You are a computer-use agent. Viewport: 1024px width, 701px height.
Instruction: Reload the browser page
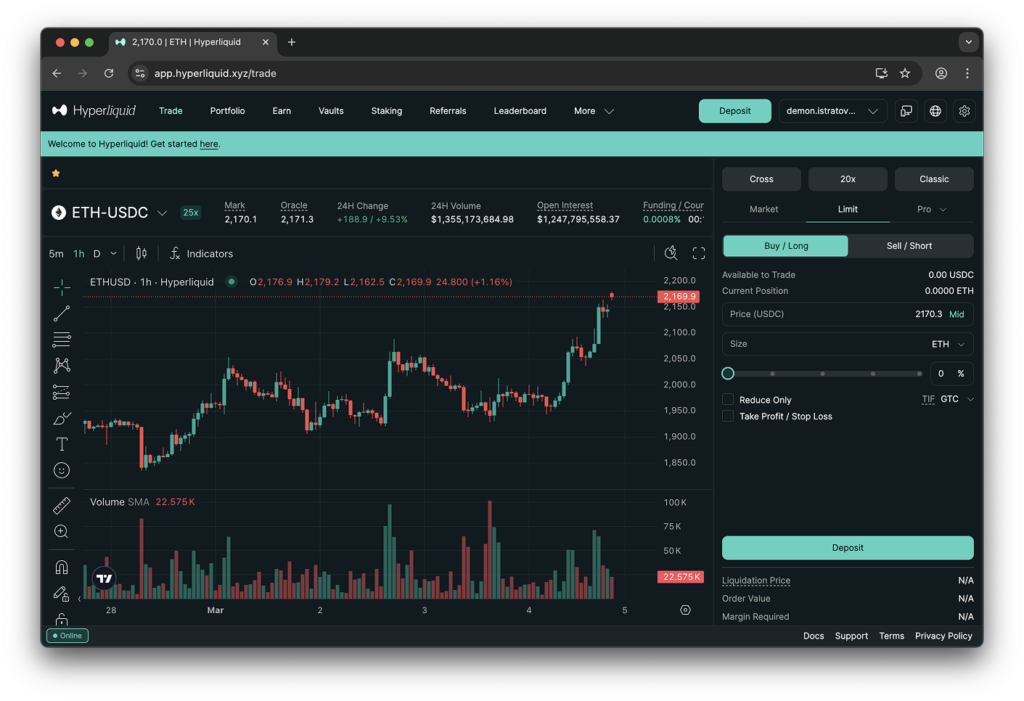click(109, 73)
